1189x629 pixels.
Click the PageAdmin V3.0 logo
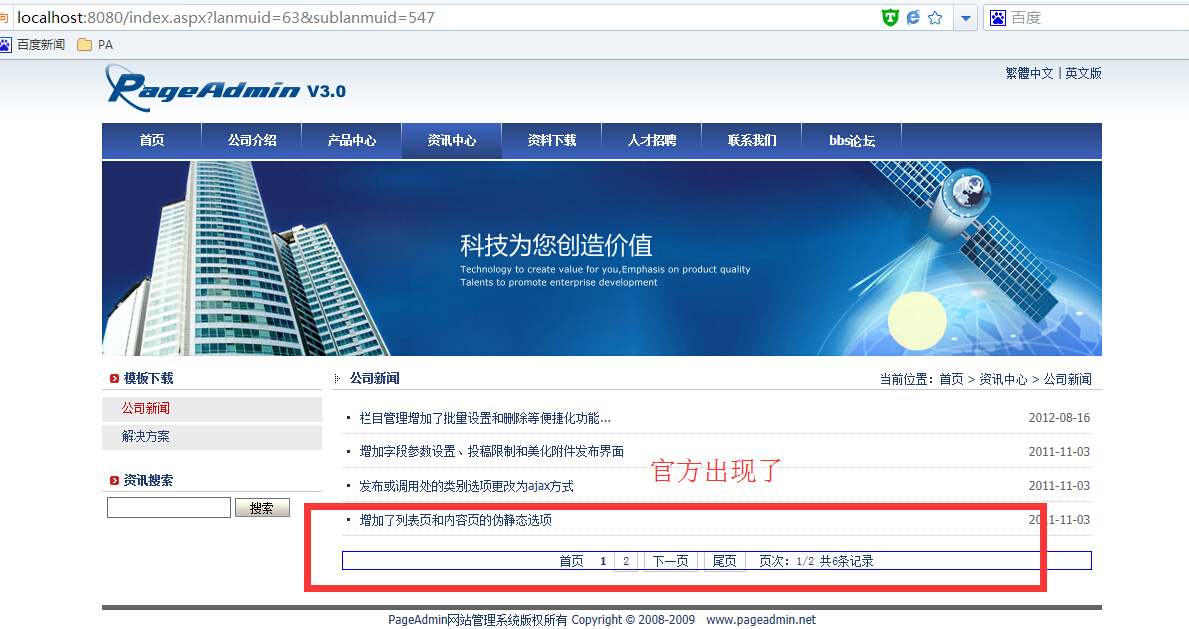pyautogui.click(x=226, y=89)
